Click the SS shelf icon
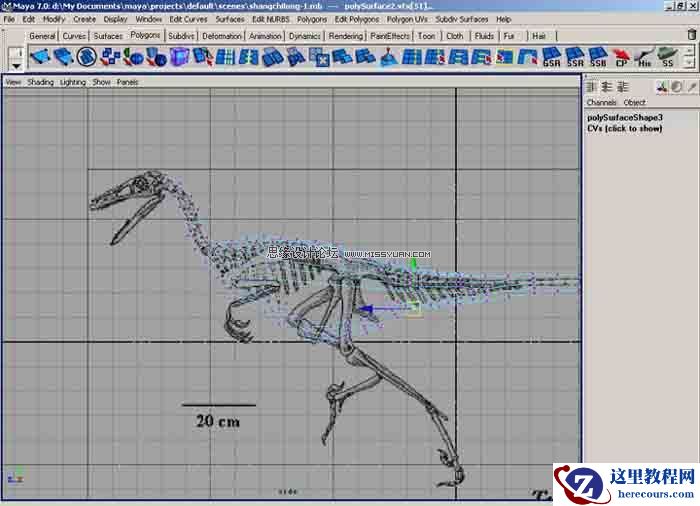 coord(668,58)
